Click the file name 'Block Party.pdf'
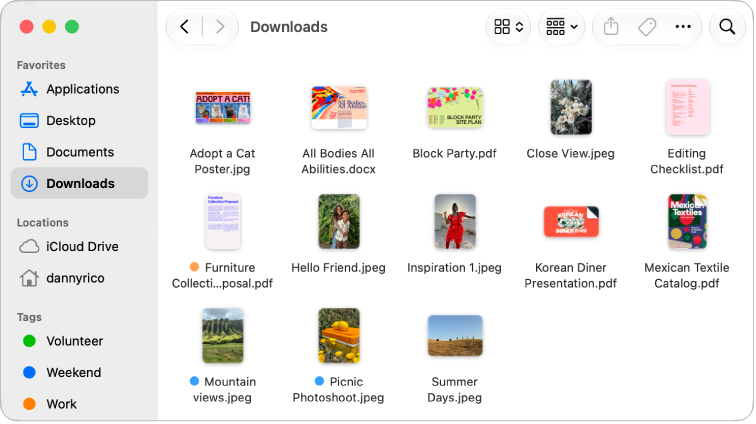Screen dimensions: 756x424 click(454, 153)
